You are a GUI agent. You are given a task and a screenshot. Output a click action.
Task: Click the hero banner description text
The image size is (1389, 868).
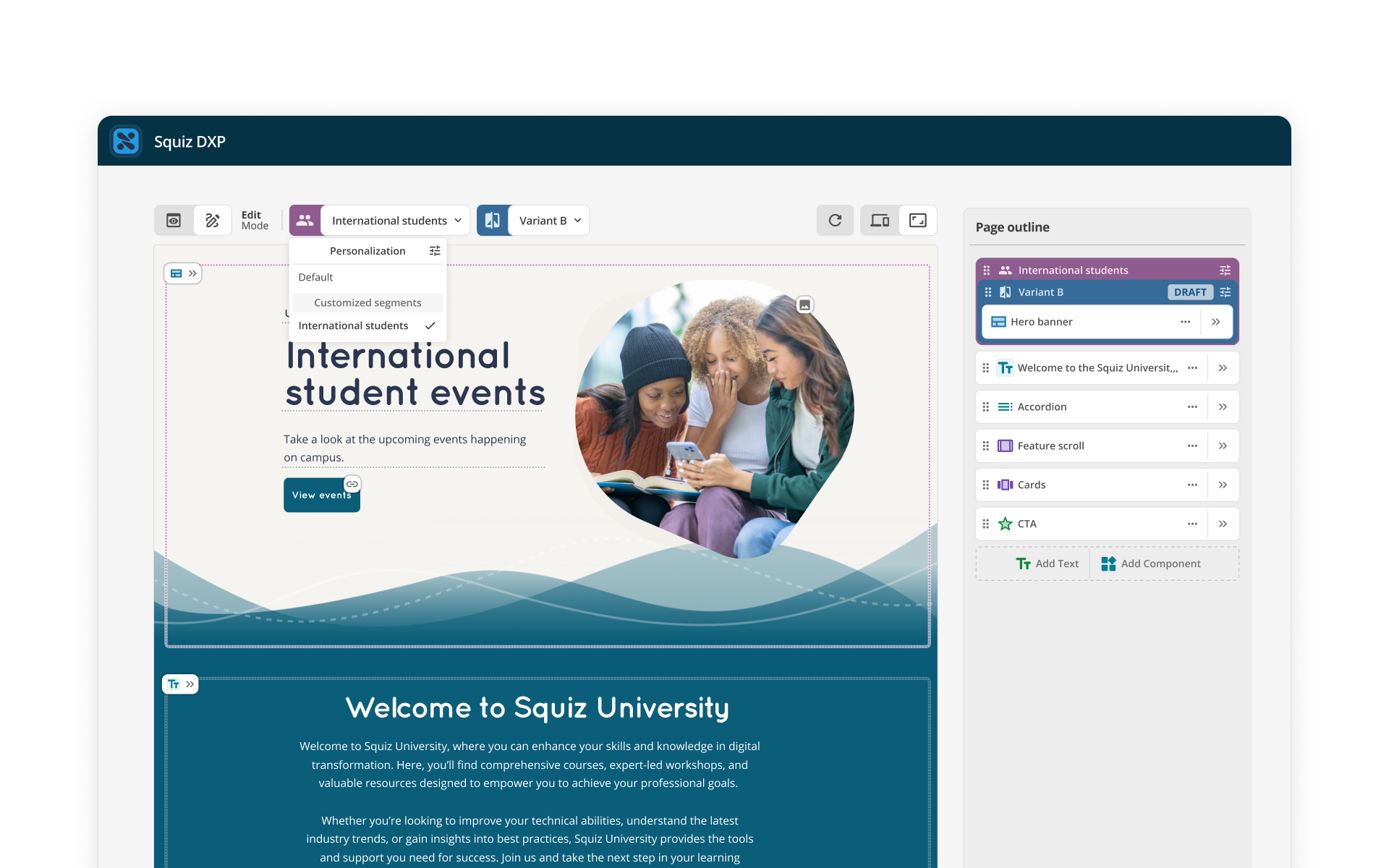tap(405, 448)
